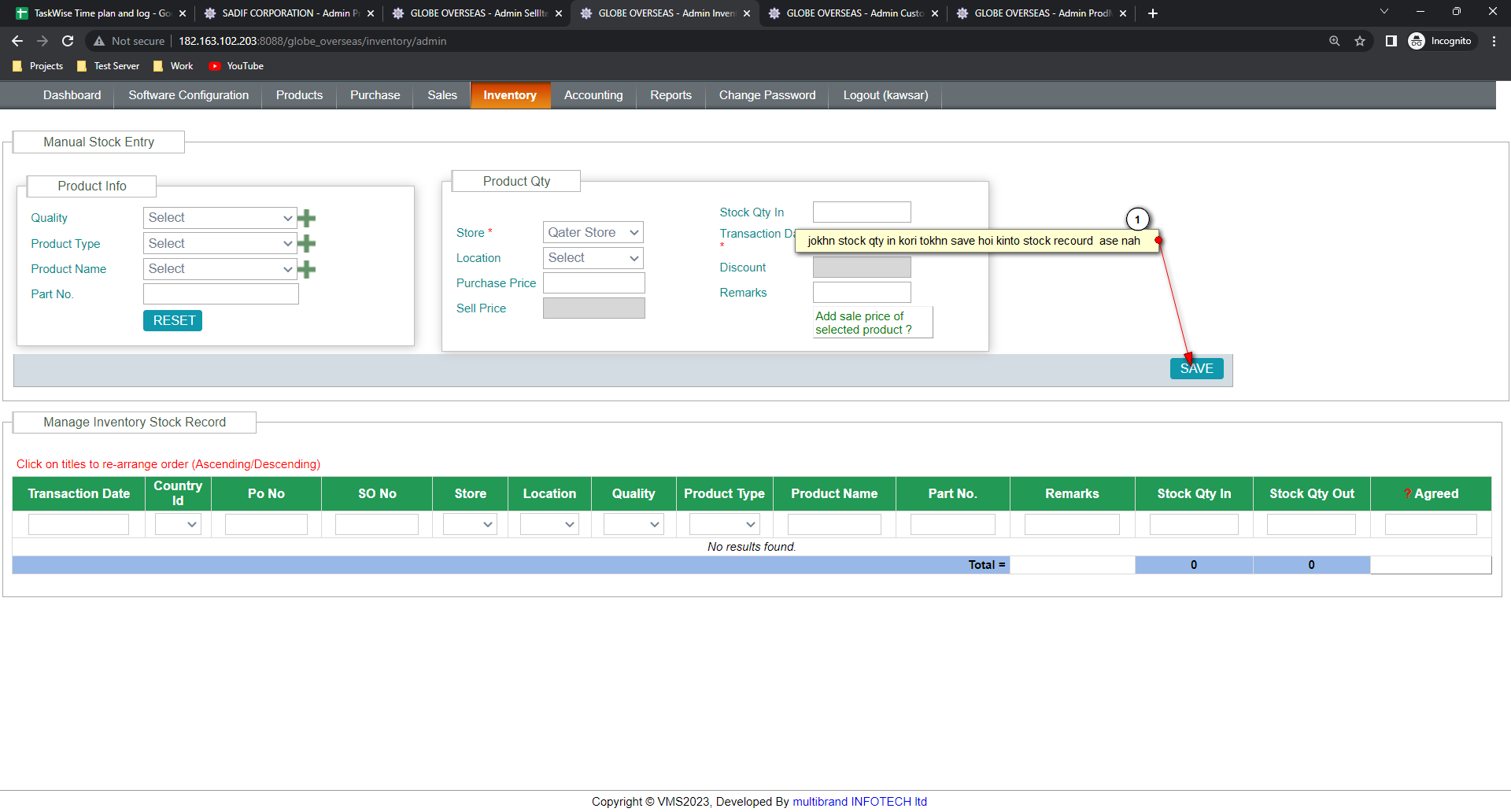The width and height of the screenshot is (1511, 812).
Task: Open the Test Server bookmark folder
Action: tap(109, 66)
